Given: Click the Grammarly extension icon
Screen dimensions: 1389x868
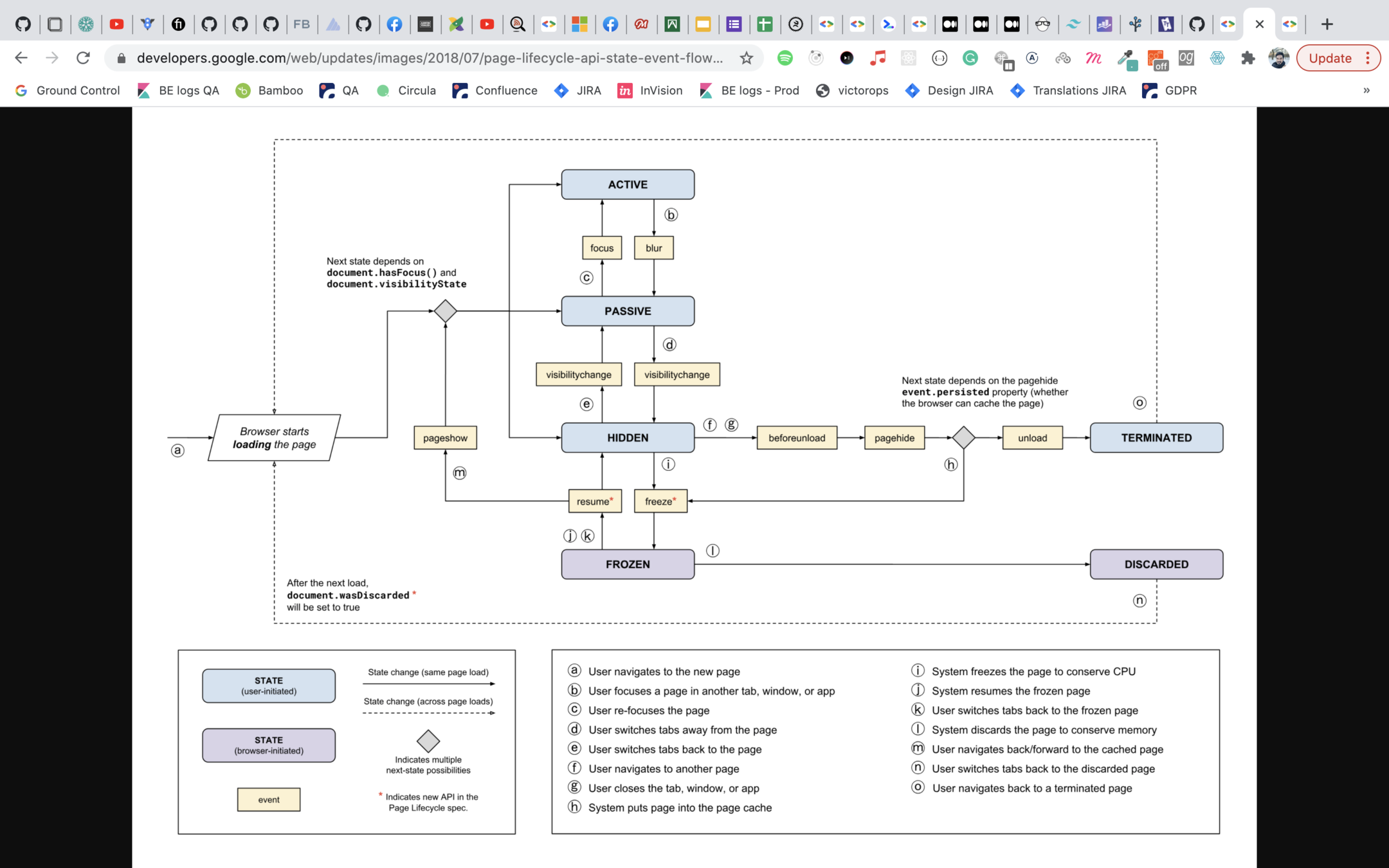Looking at the screenshot, I should click(x=970, y=58).
